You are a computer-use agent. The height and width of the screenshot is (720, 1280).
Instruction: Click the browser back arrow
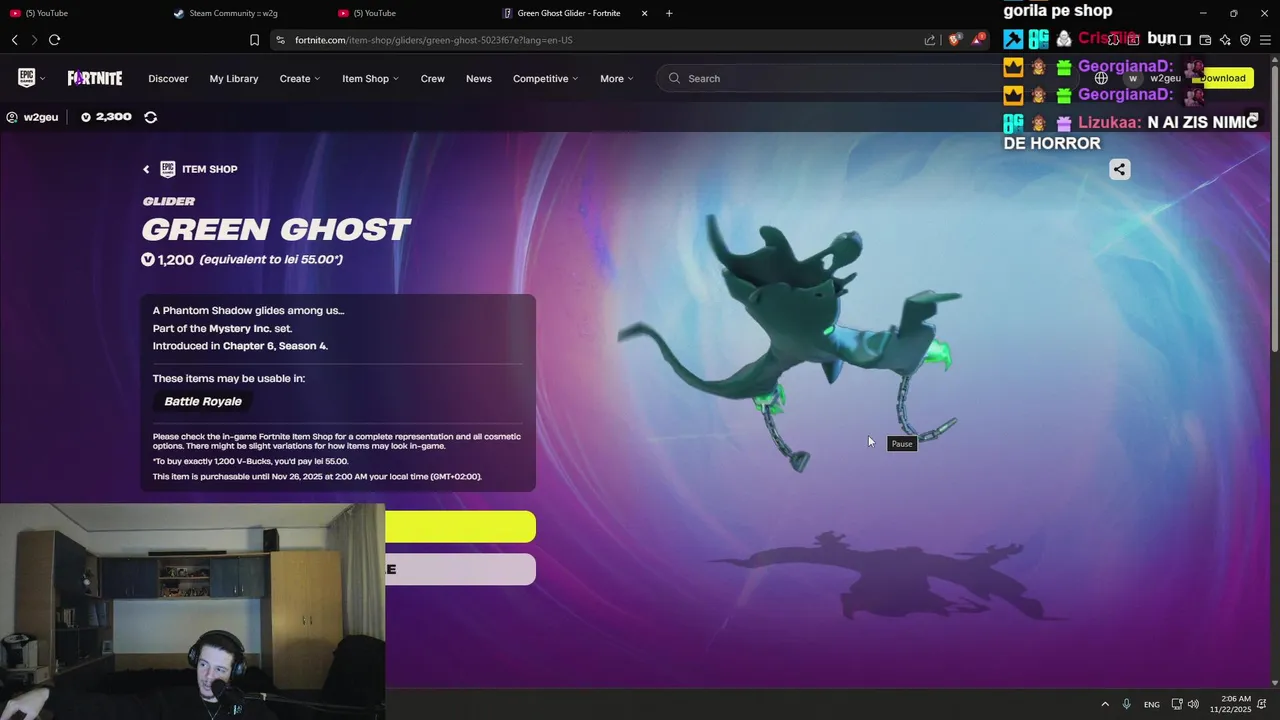[15, 40]
